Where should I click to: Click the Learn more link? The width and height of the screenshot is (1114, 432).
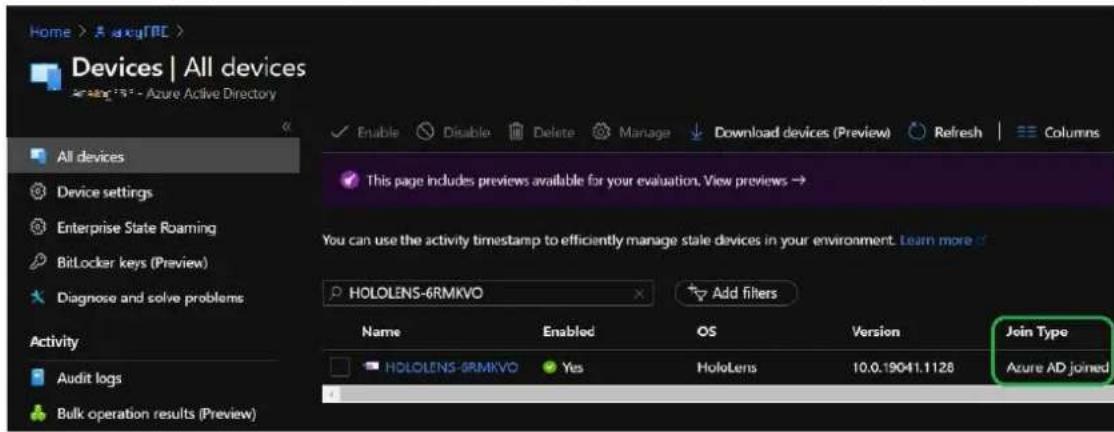pyautogui.click(x=940, y=241)
